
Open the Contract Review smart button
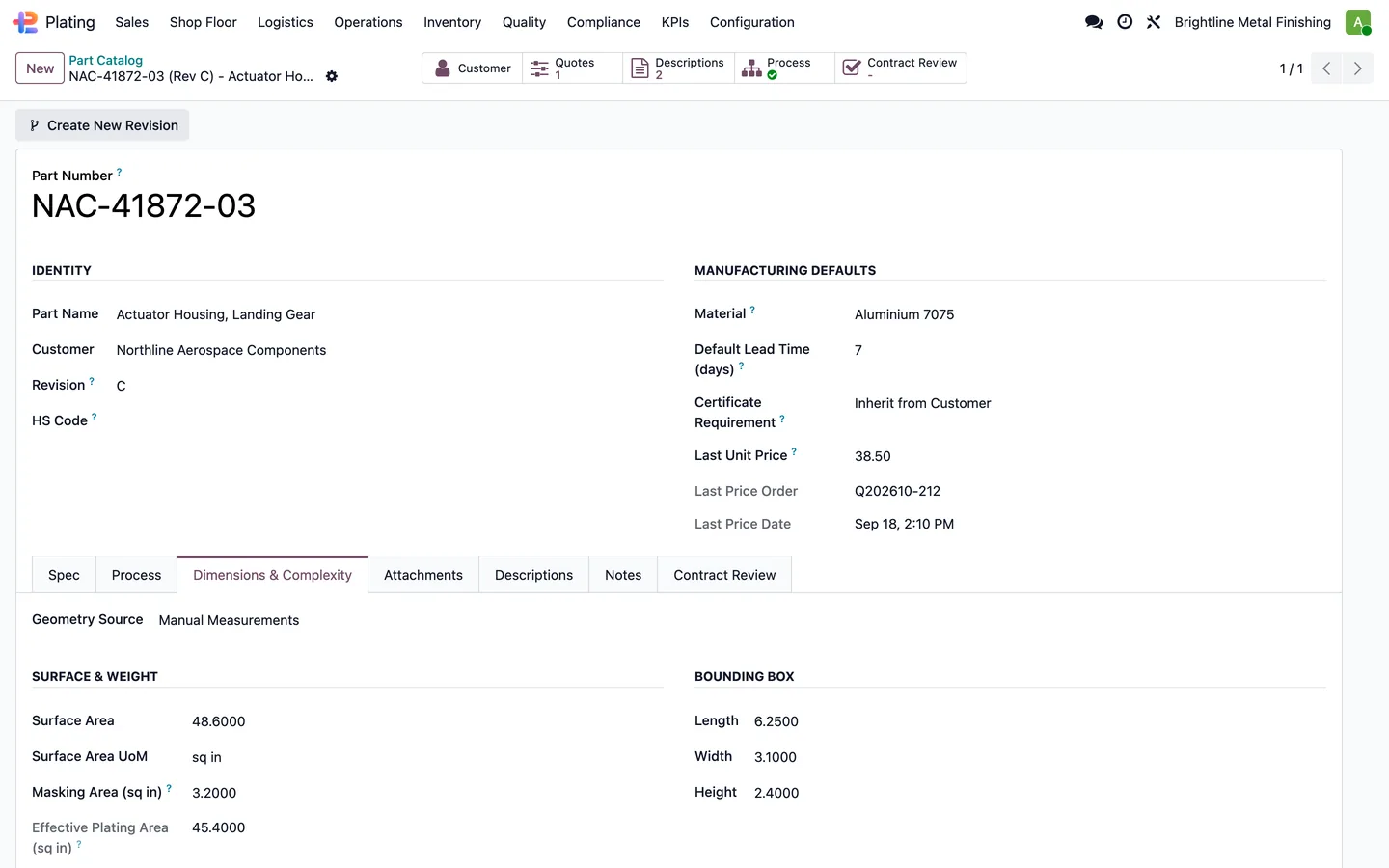[x=901, y=68]
